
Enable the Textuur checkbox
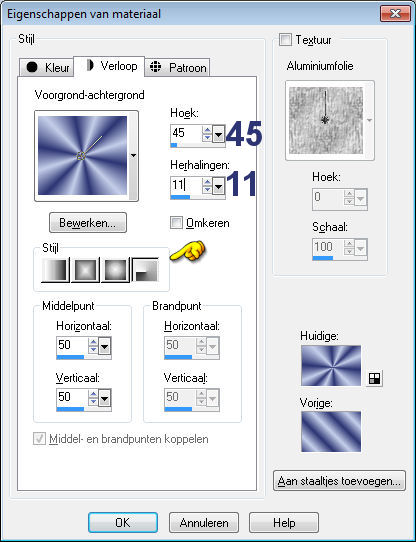point(285,39)
